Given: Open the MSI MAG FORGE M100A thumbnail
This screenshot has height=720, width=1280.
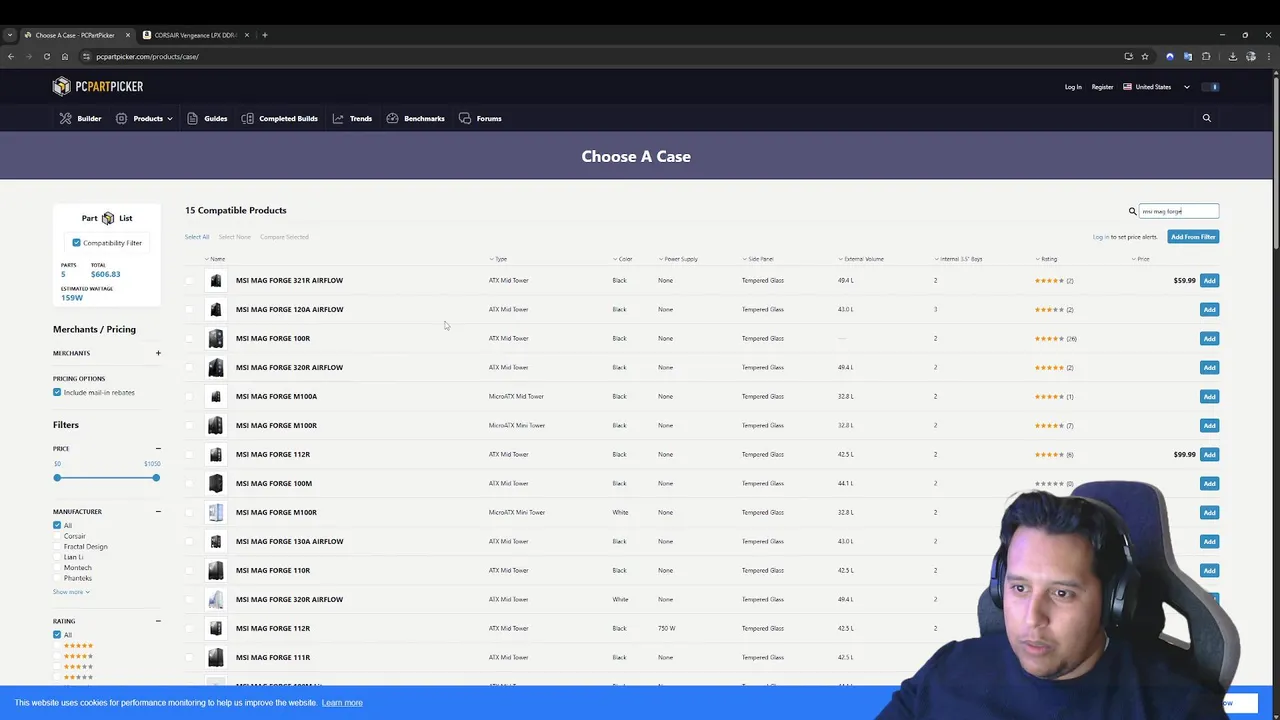Looking at the screenshot, I should 215,397.
